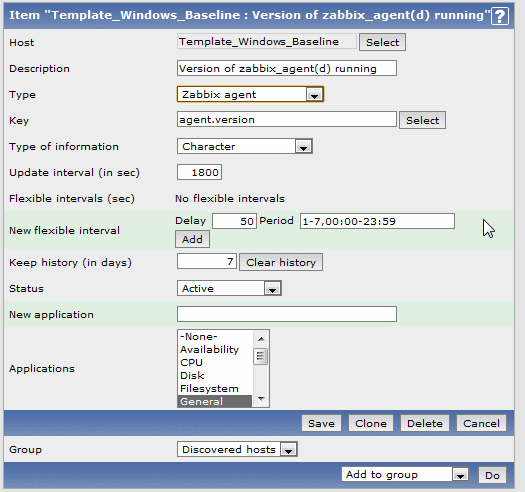Expand the Type of information dropdown
525x492 pixels.
coord(245,146)
